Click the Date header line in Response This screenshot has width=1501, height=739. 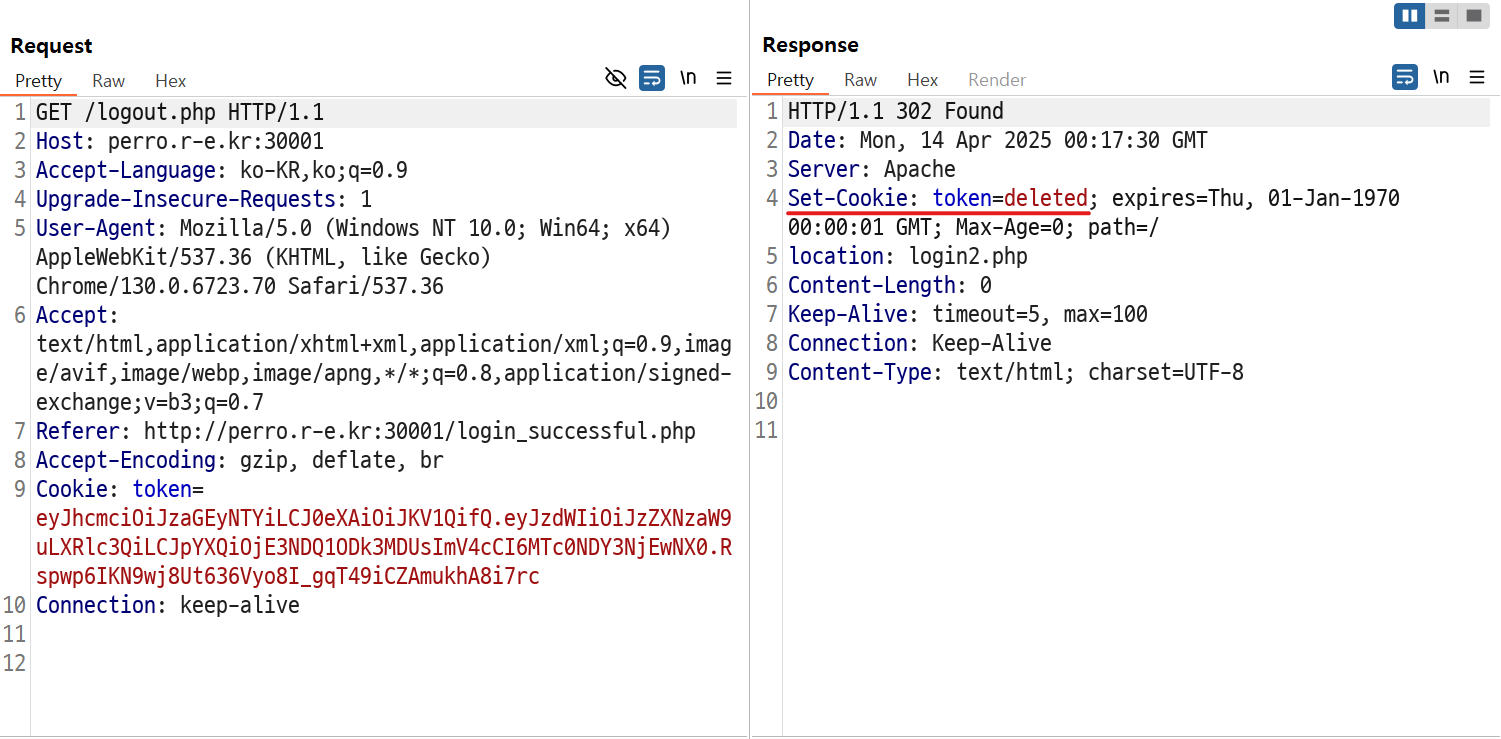(998, 141)
